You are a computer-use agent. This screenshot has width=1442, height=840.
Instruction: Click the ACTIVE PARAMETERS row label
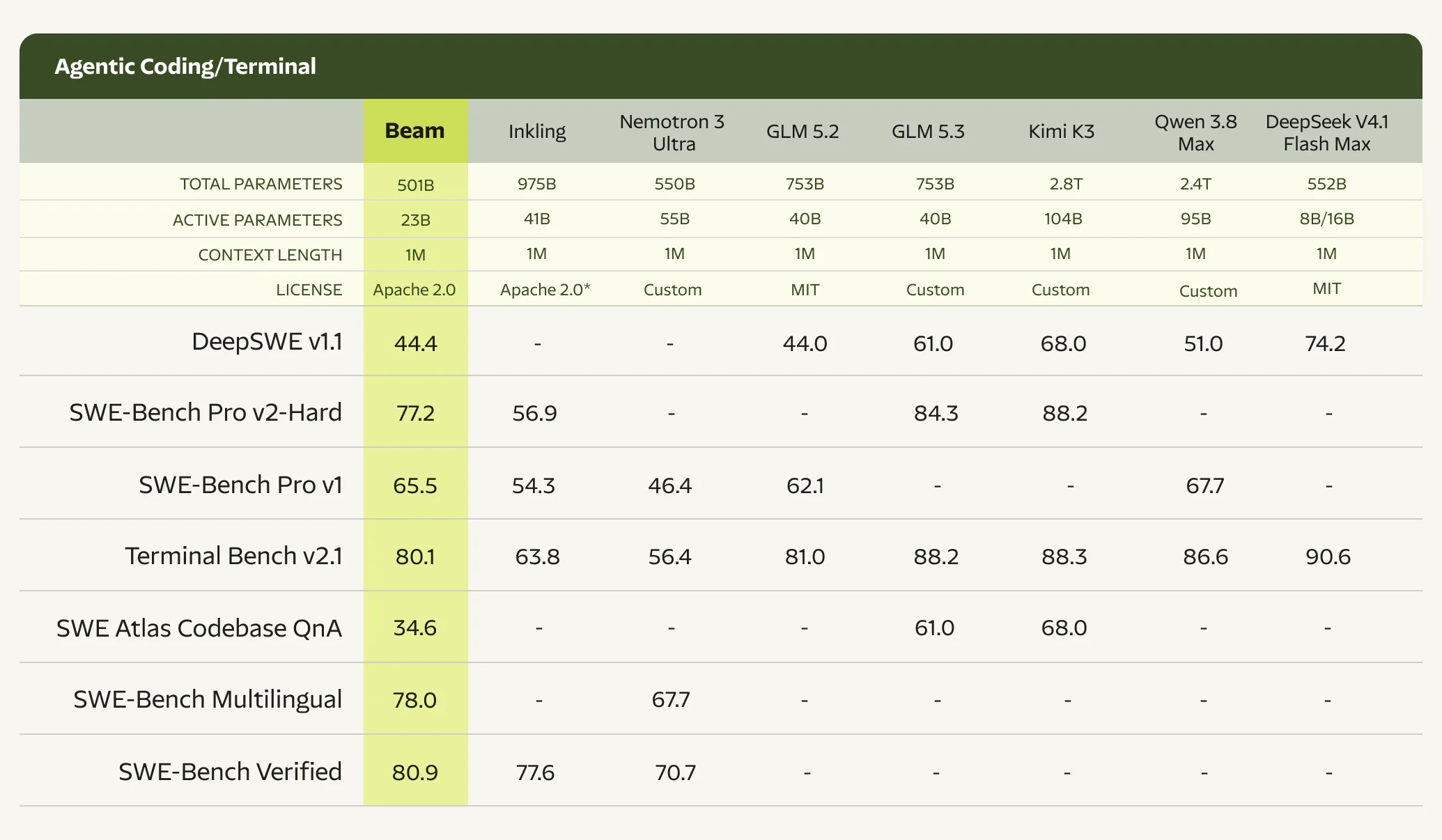258,220
